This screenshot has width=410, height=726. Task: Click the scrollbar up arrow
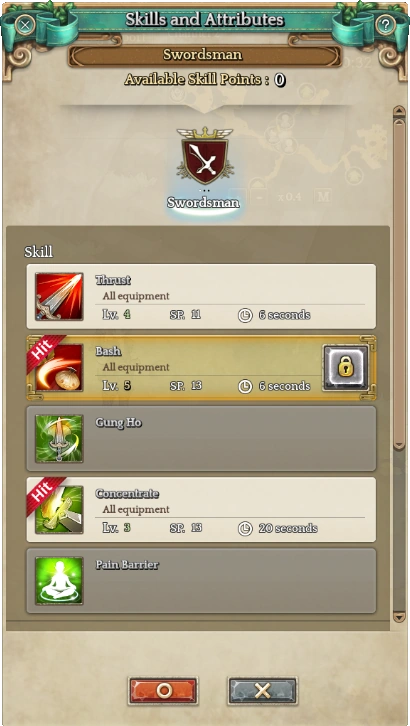click(399, 113)
